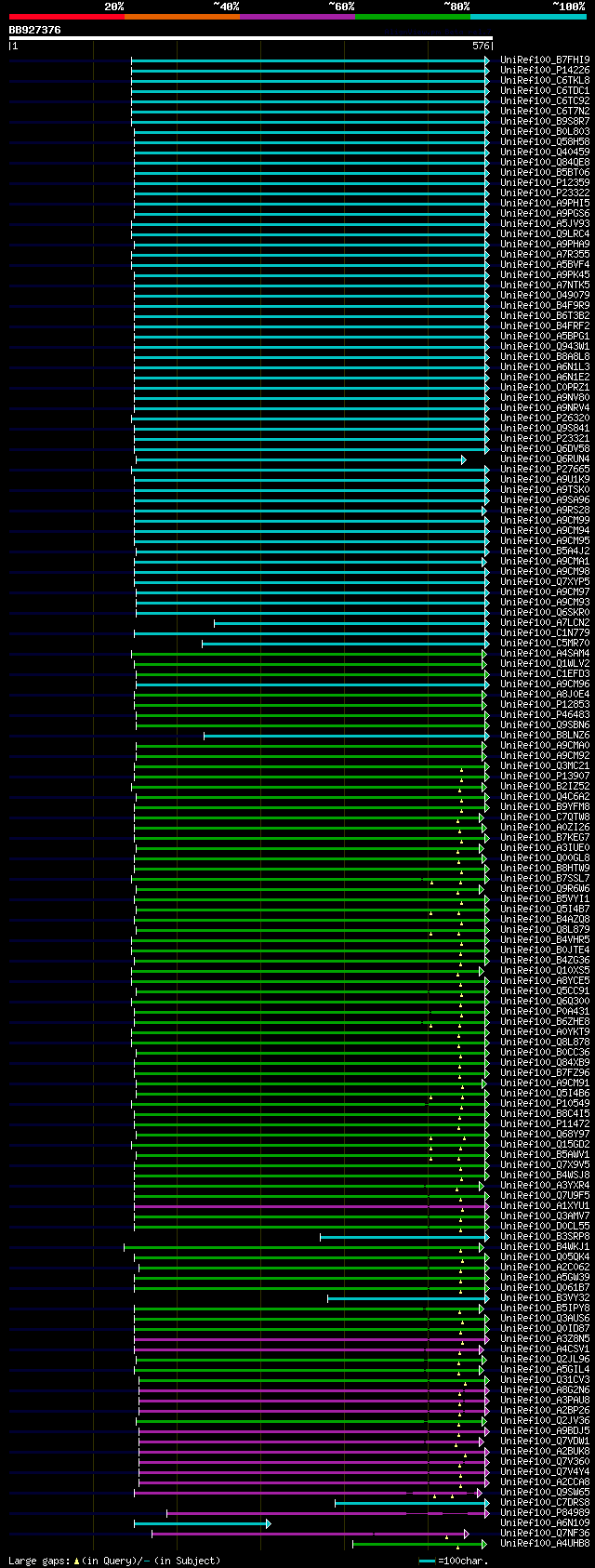Select the UniRef100_A3YXR4 label
Screen dimensions: 595x1568
click(545, 1185)
